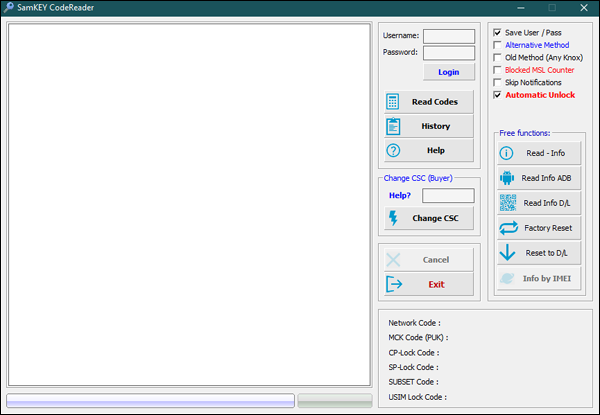Disable Automatic Unlock checkbox
600x415 pixels.
(x=497, y=95)
